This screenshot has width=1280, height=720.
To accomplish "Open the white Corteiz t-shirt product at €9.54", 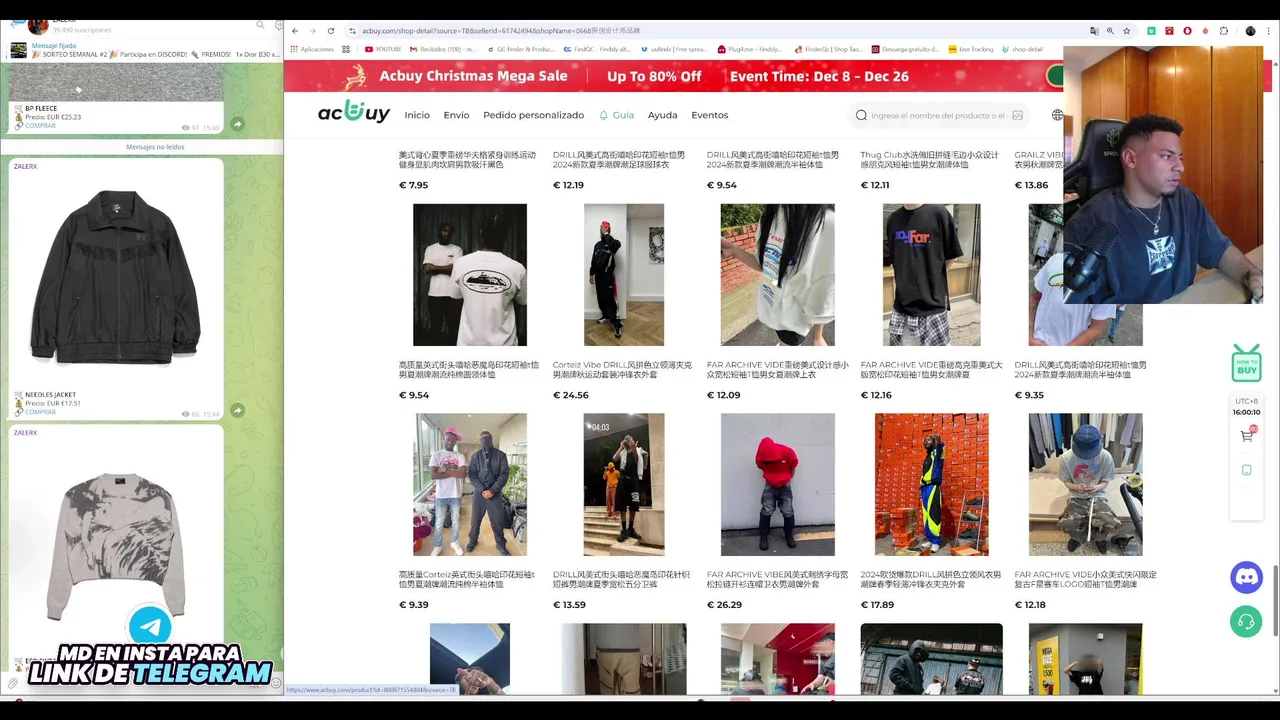I will tap(469, 275).
